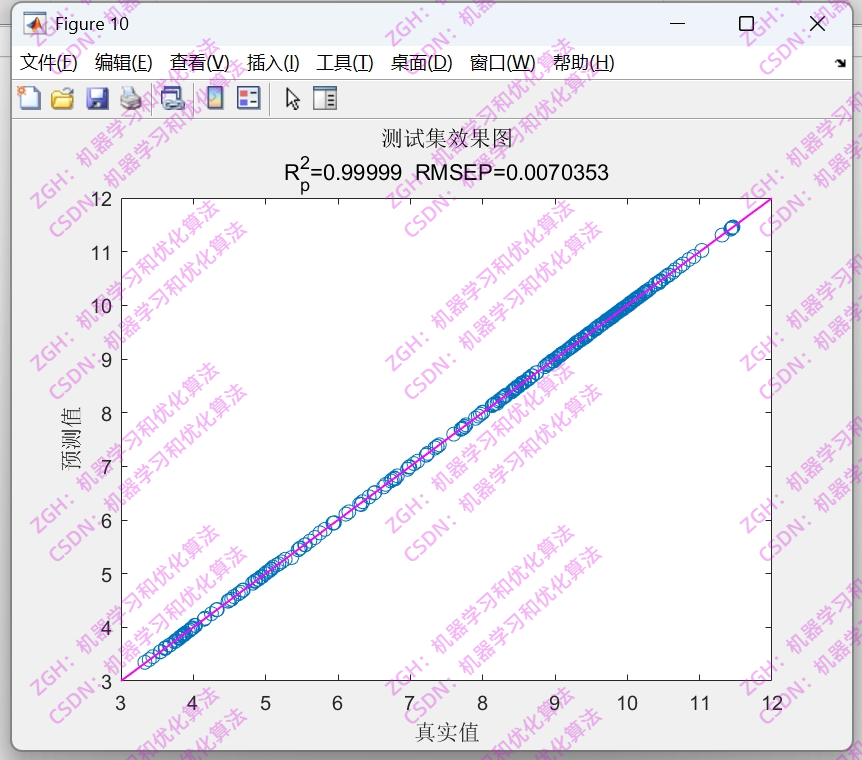Maximize the Figure 10 window
Image resolution: width=862 pixels, height=760 pixels.
tap(747, 24)
